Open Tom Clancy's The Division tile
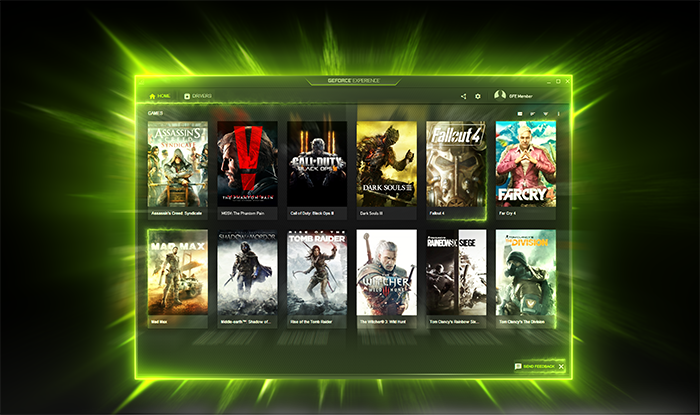This screenshot has width=700, height=415. [526, 278]
